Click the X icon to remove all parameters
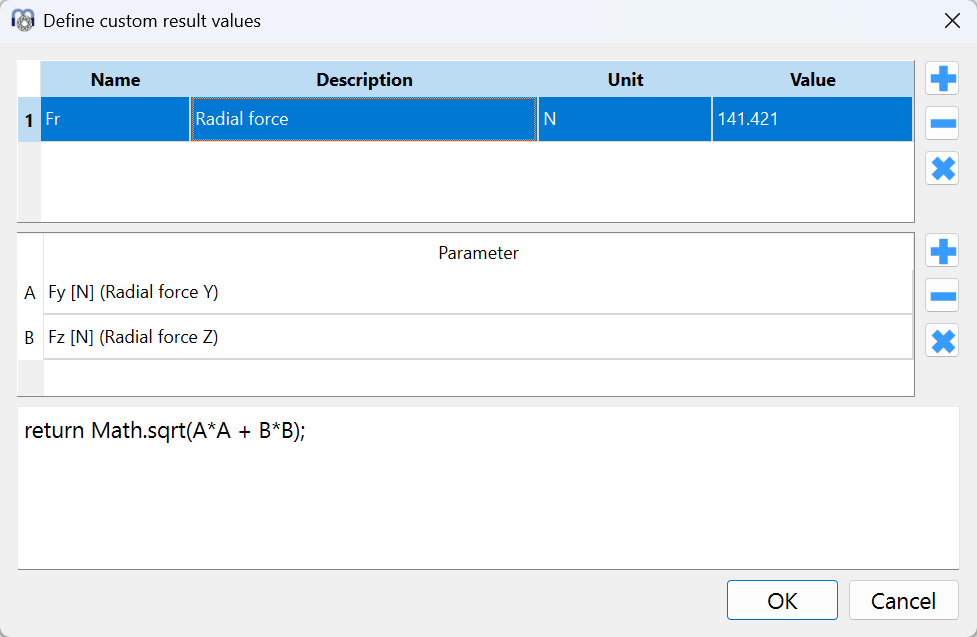Image resolution: width=977 pixels, height=637 pixels. (x=941, y=341)
